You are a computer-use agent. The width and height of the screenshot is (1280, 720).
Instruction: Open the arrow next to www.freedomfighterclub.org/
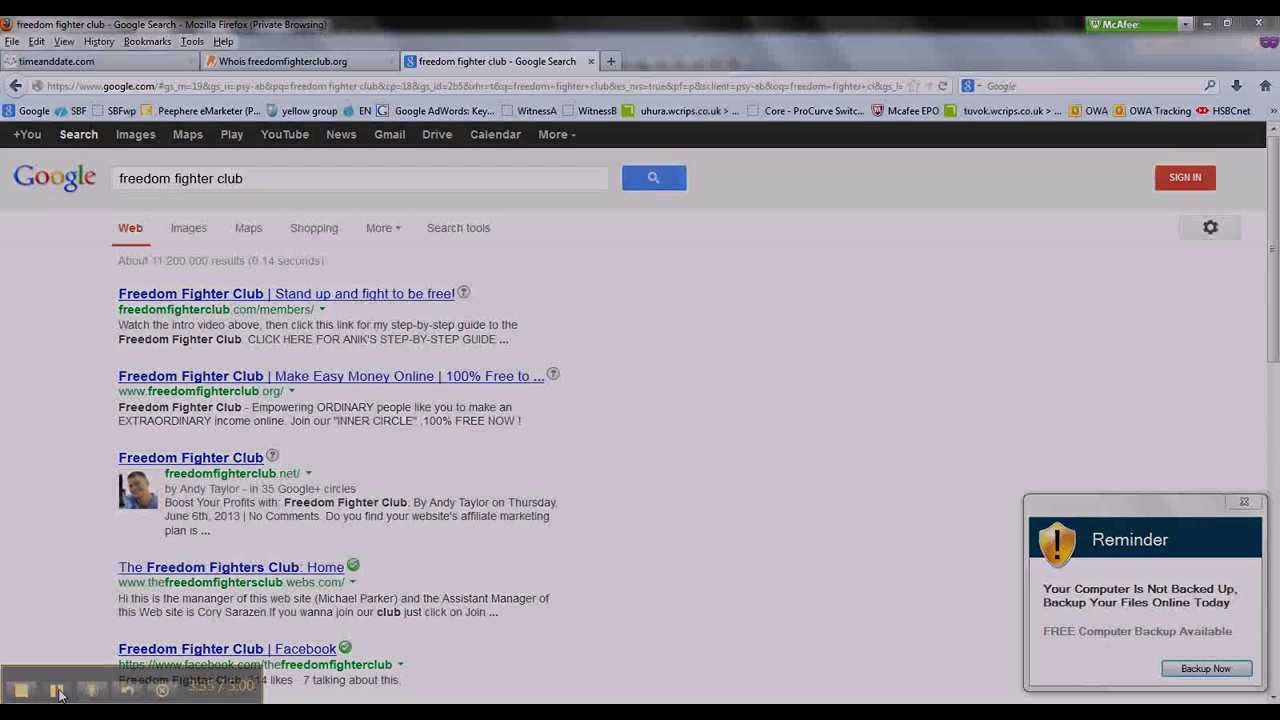292,392
